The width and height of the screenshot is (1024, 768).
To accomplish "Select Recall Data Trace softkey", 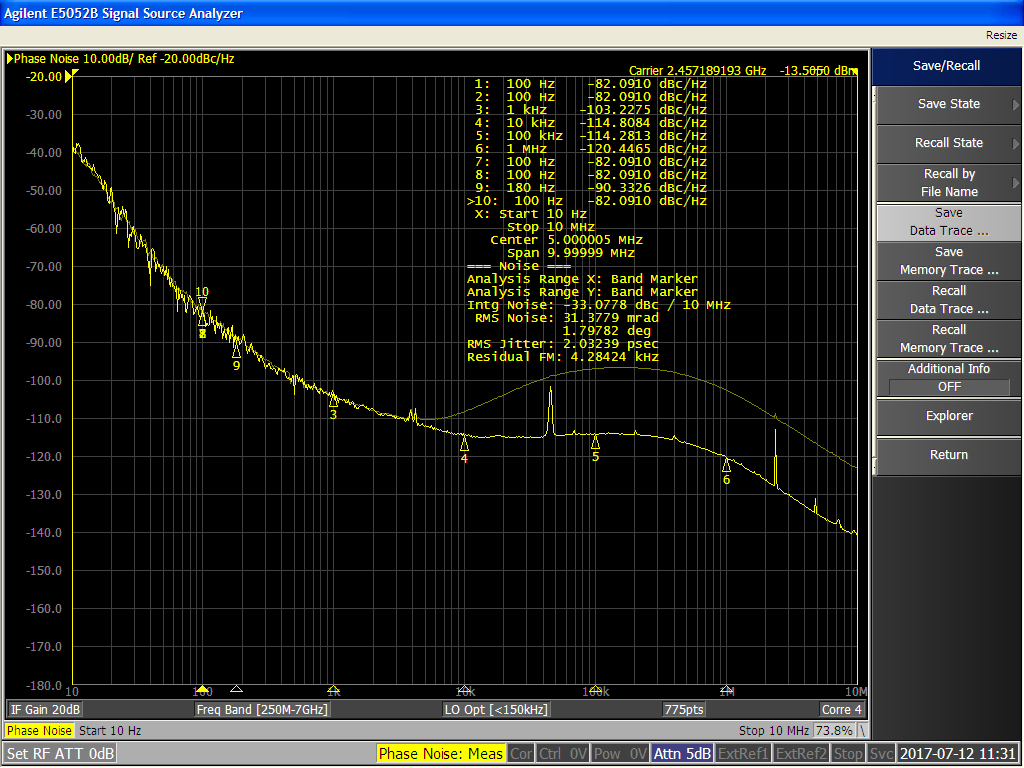I will pyautogui.click(x=948, y=300).
